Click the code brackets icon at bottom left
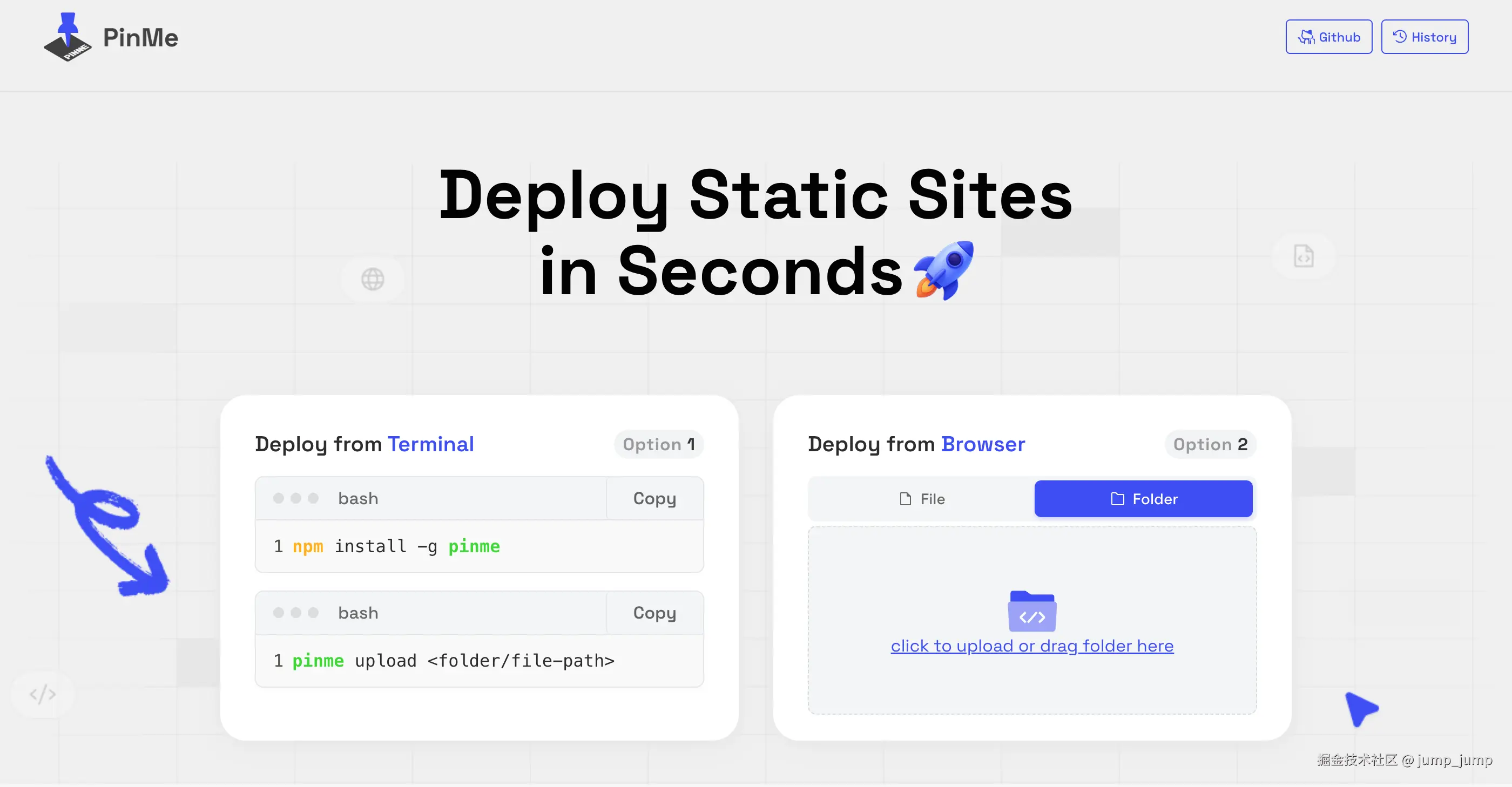Screen dimensions: 1512x787 pos(43,695)
